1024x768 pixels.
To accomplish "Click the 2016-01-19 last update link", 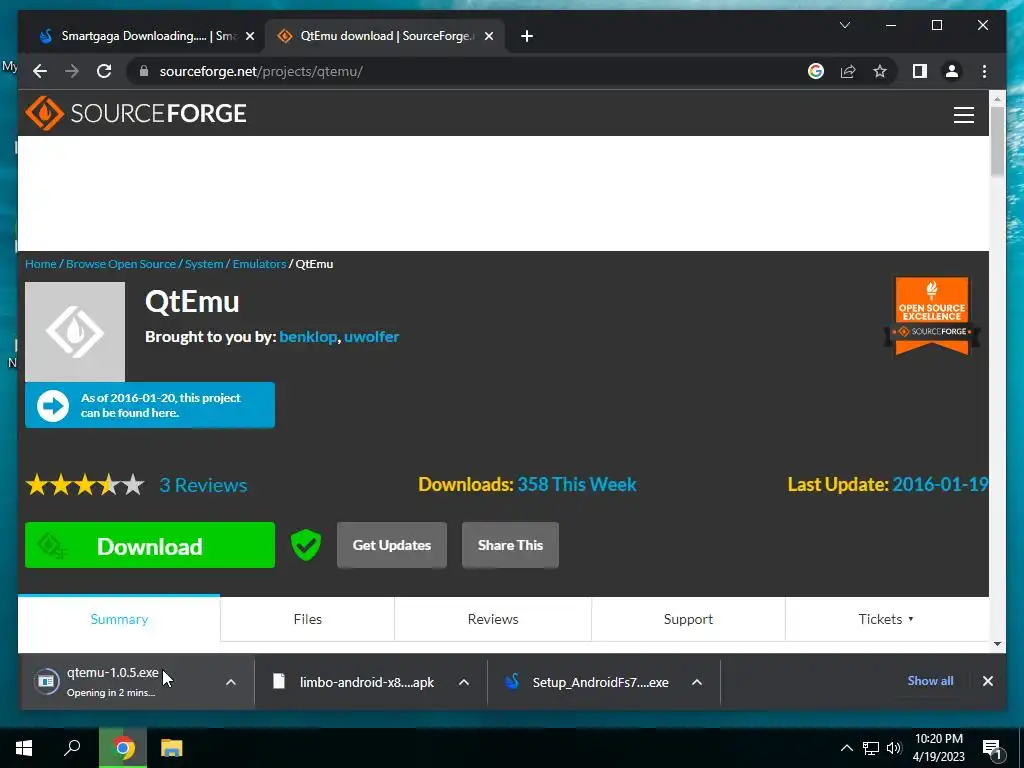I will 940,485.
